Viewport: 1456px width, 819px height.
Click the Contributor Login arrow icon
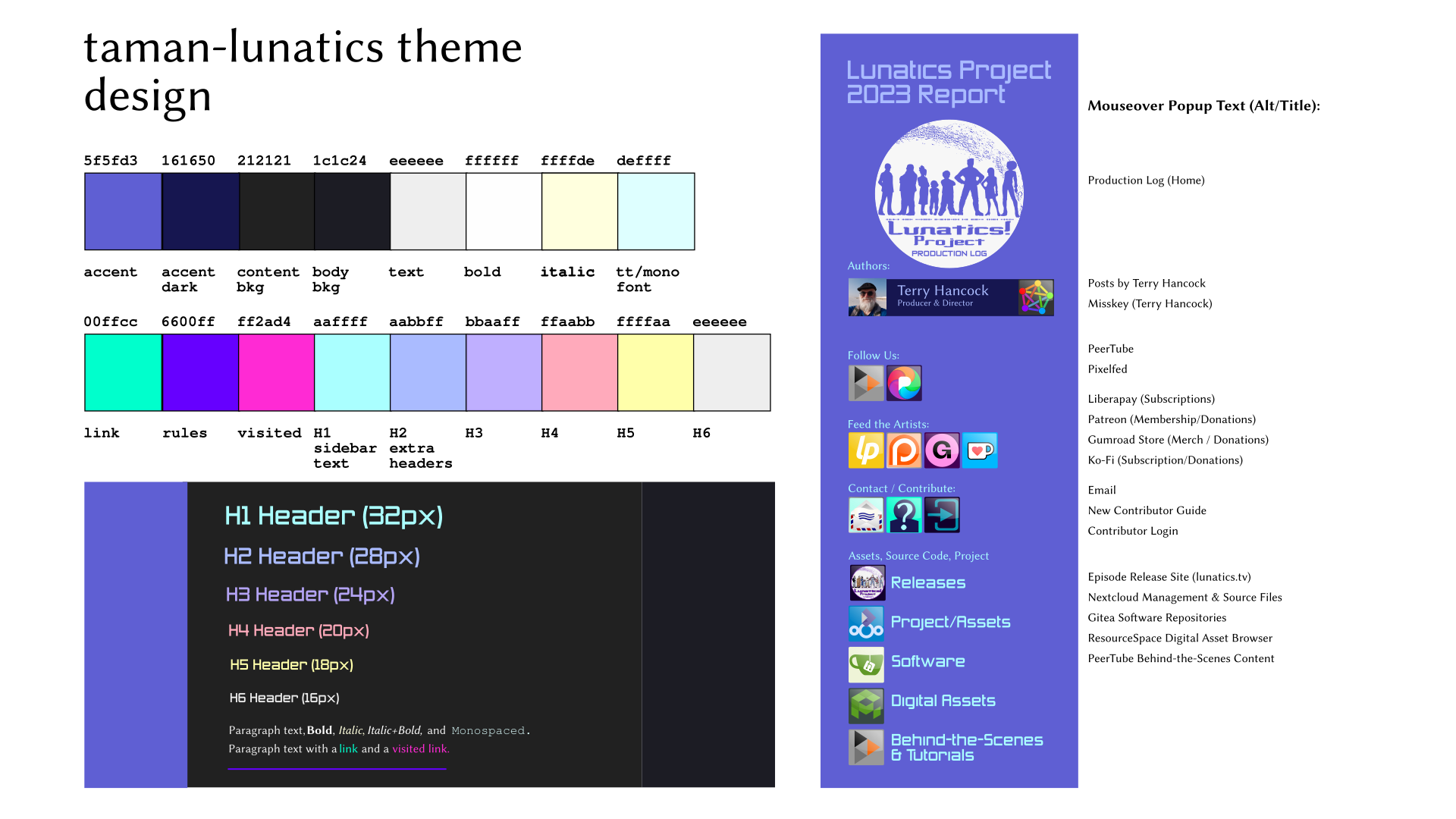point(942,516)
